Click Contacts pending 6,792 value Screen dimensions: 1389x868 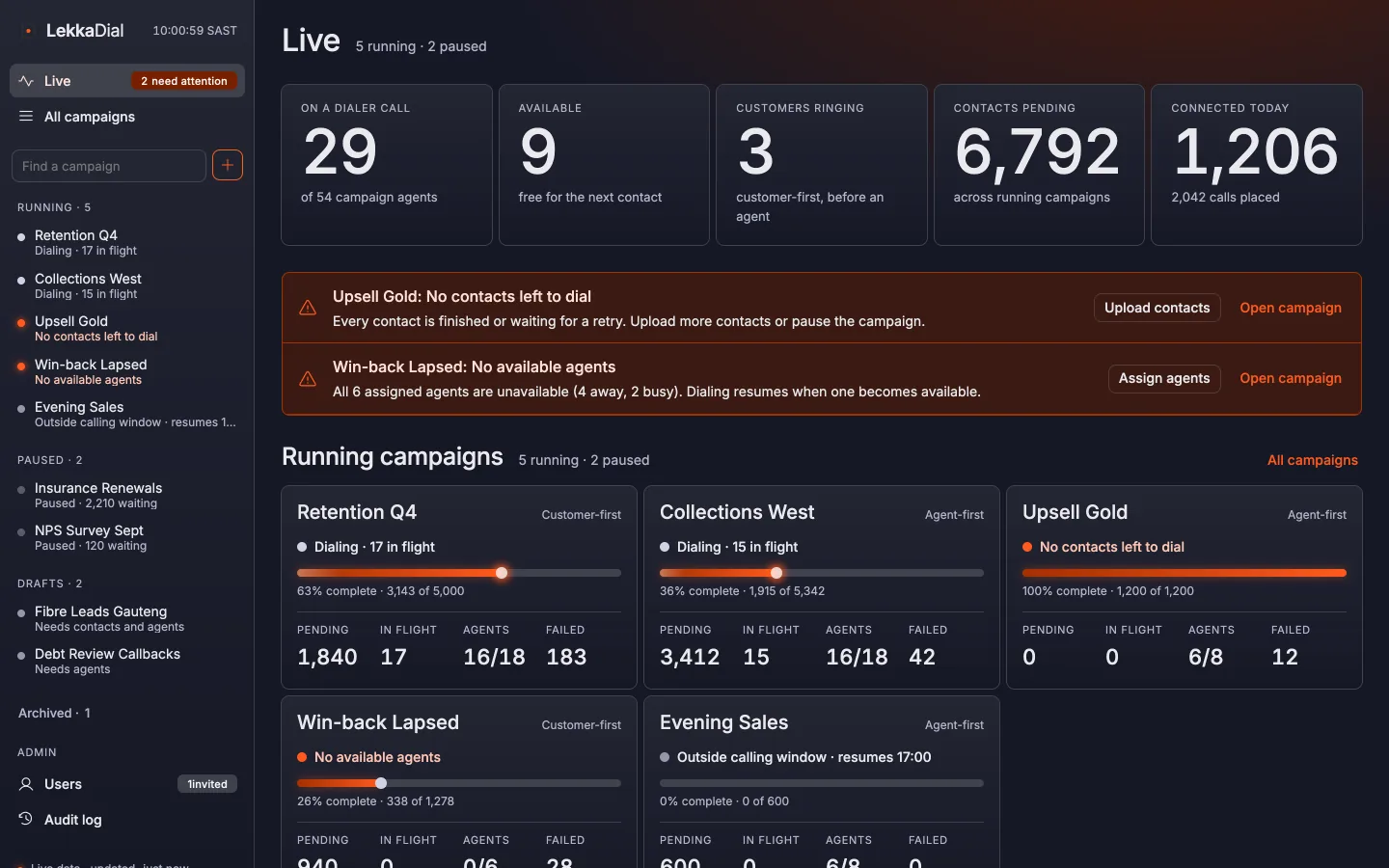coord(1037,152)
